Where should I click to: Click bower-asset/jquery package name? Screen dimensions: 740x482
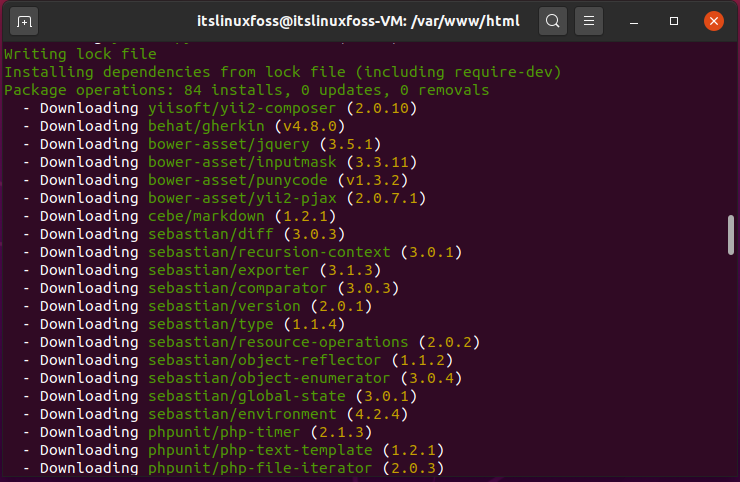tap(229, 144)
